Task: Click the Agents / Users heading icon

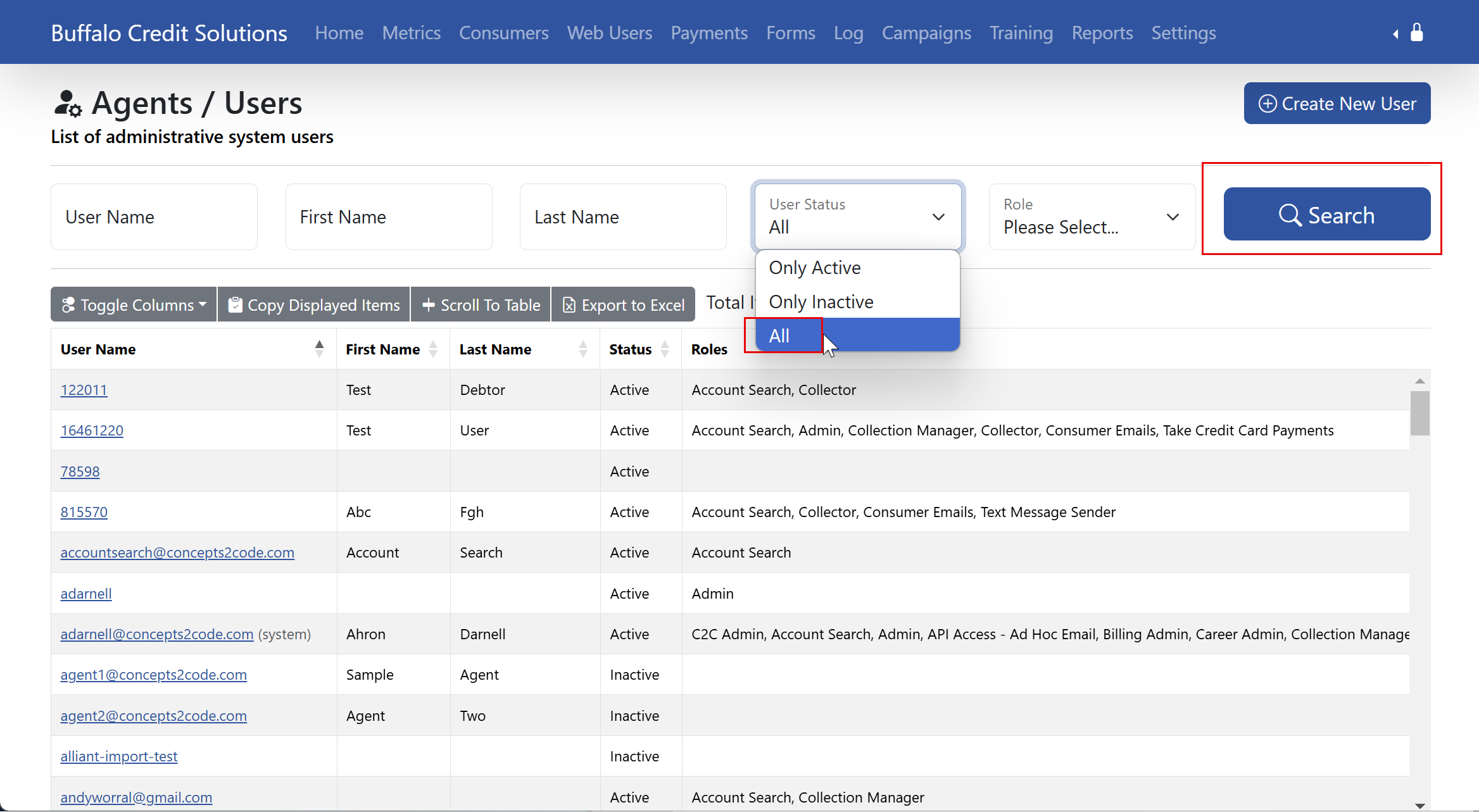Action: click(68, 104)
